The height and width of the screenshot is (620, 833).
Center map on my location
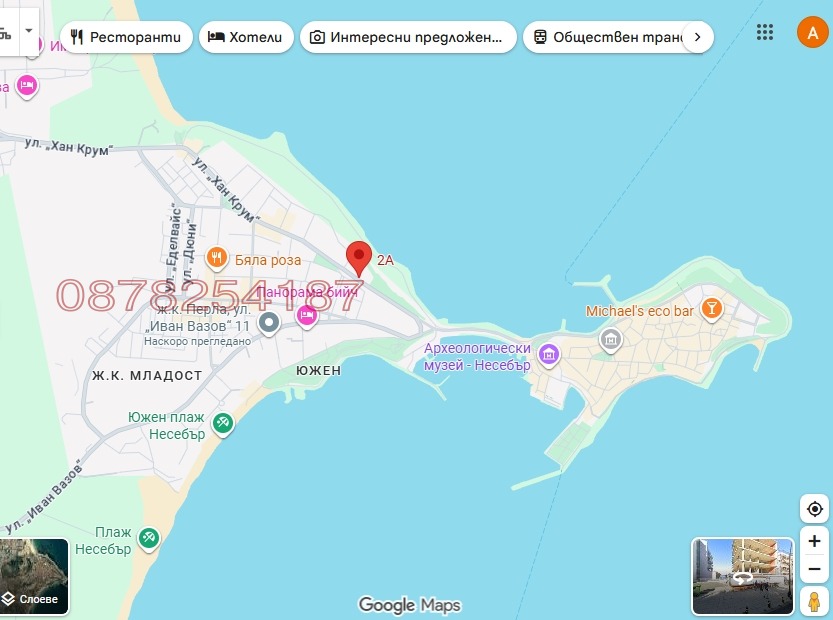(814, 509)
